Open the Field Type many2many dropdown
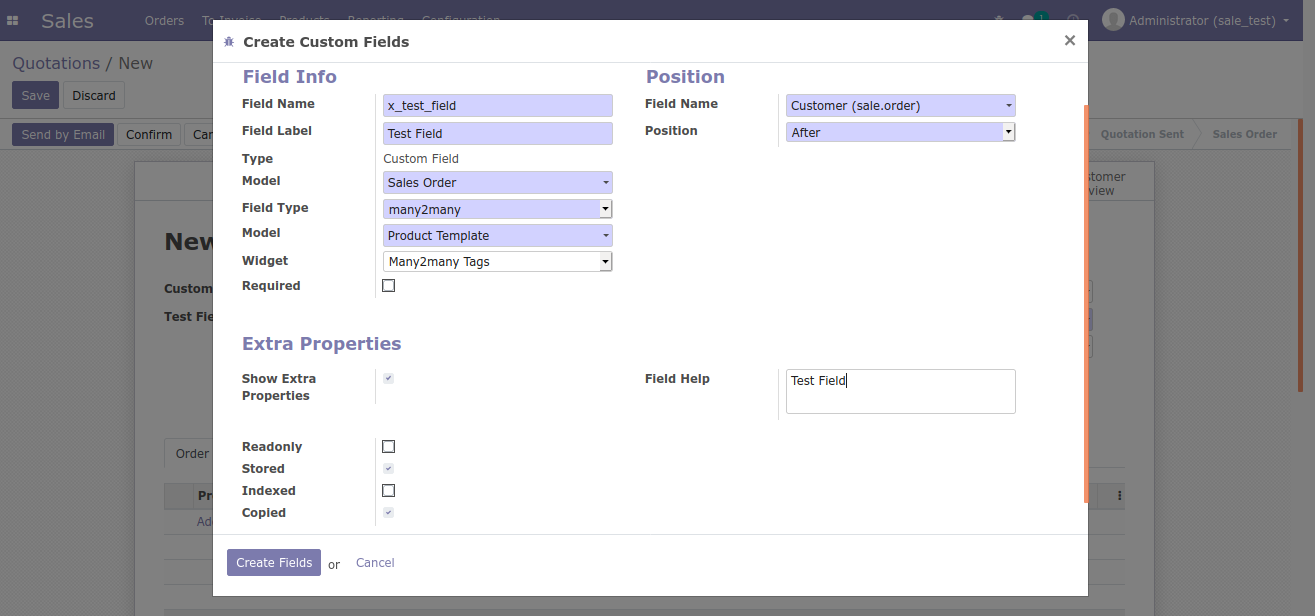 498,209
